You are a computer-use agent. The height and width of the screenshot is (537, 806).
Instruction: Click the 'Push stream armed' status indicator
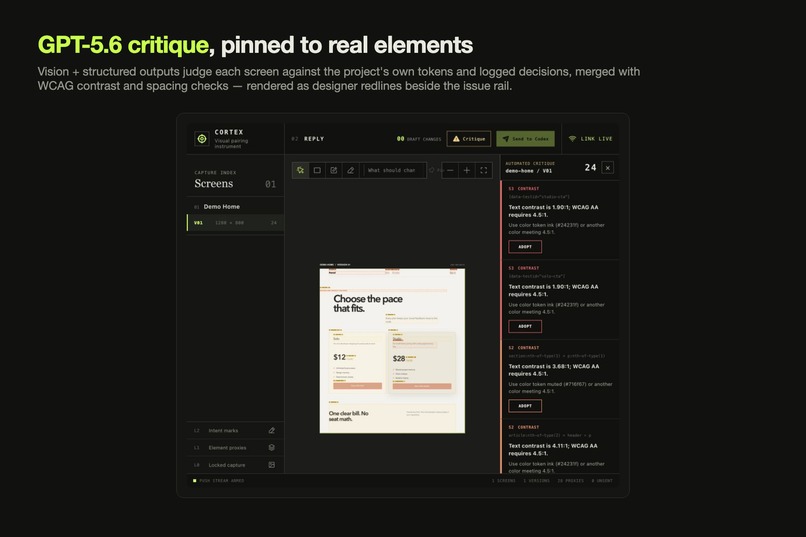click(218, 481)
